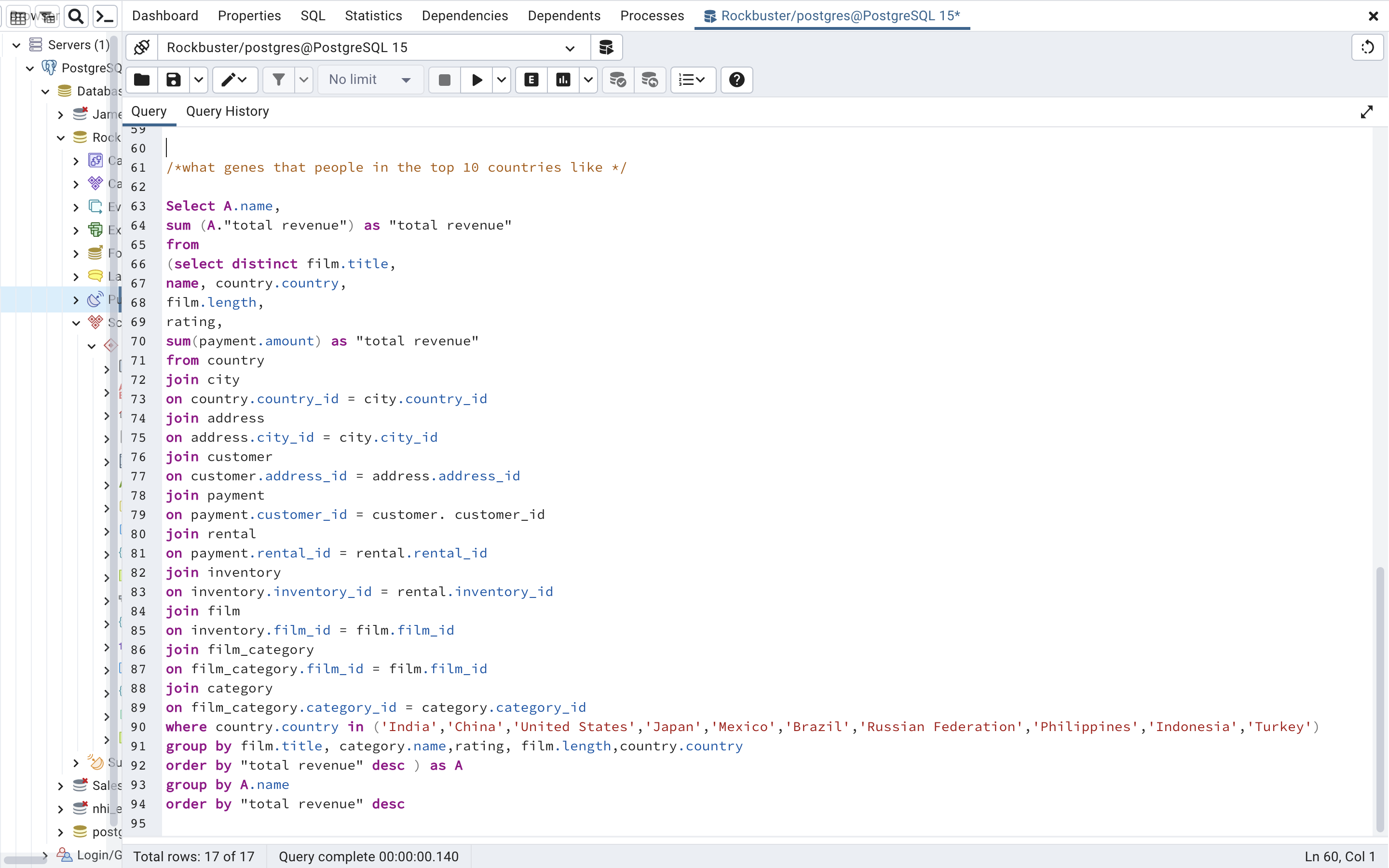This screenshot has width=1389, height=868.
Task: Open the Statistics tab
Action: [x=373, y=15]
